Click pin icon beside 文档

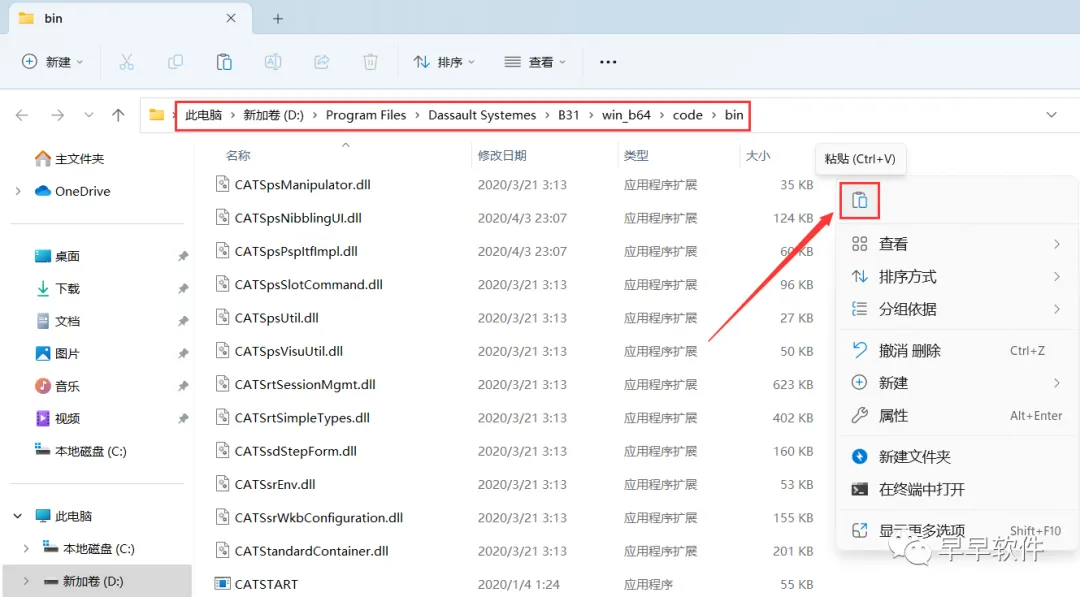pyautogui.click(x=183, y=321)
